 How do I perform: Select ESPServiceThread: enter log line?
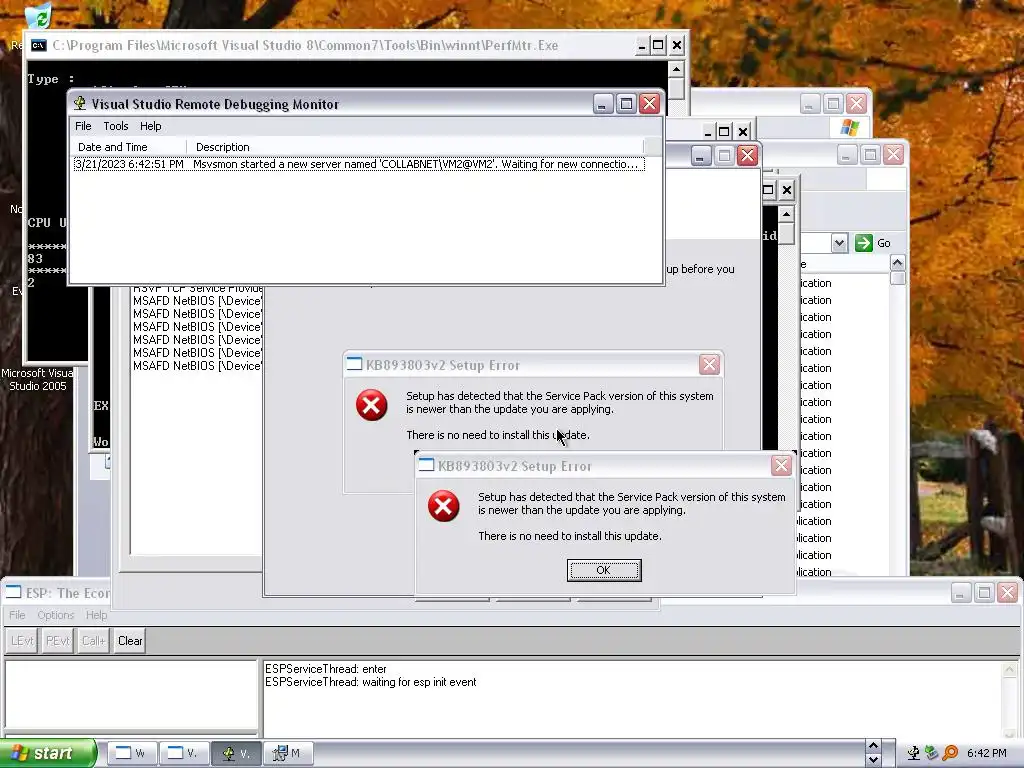pyautogui.click(x=325, y=669)
